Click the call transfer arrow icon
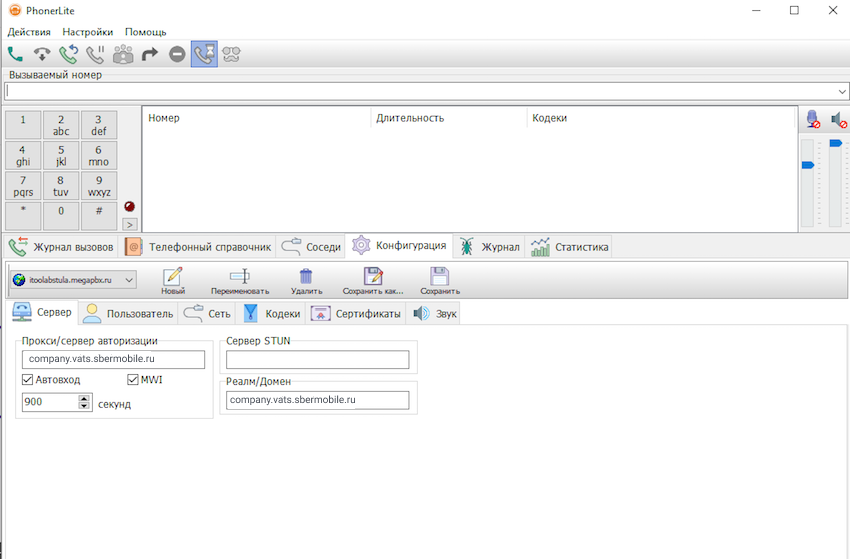The height and width of the screenshot is (559, 850). tap(150, 54)
